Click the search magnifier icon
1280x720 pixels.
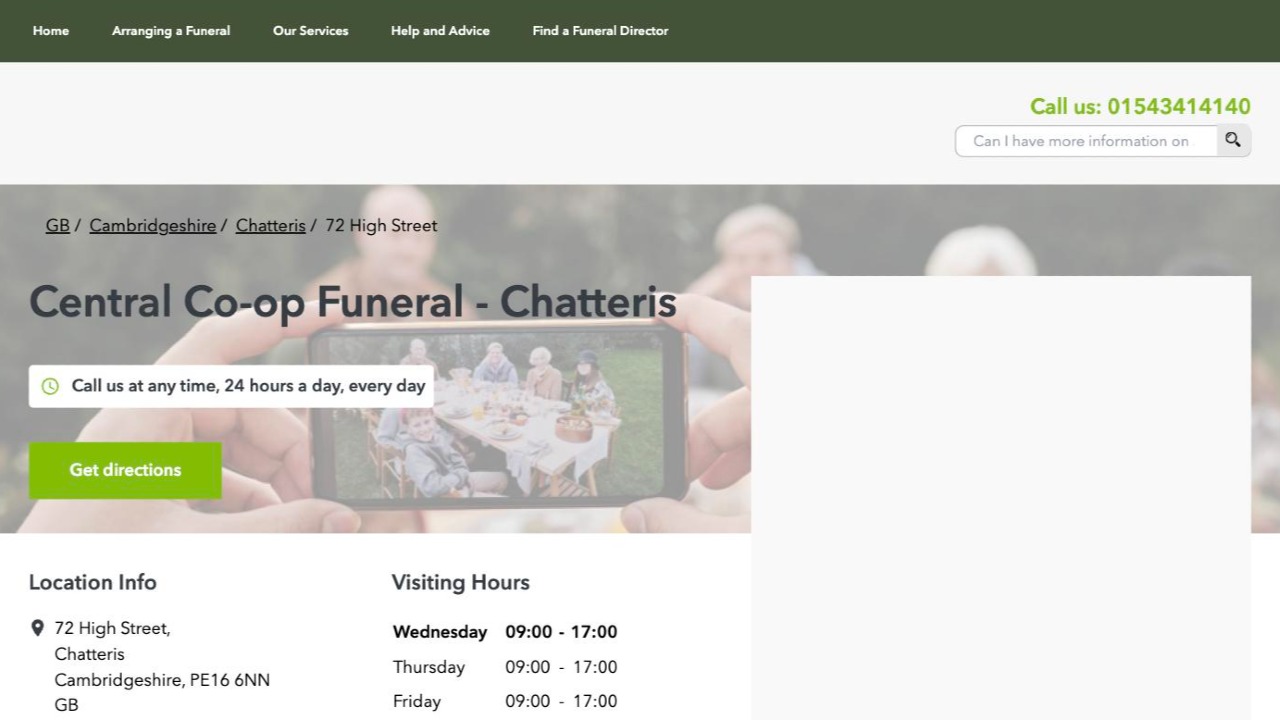pos(1233,141)
